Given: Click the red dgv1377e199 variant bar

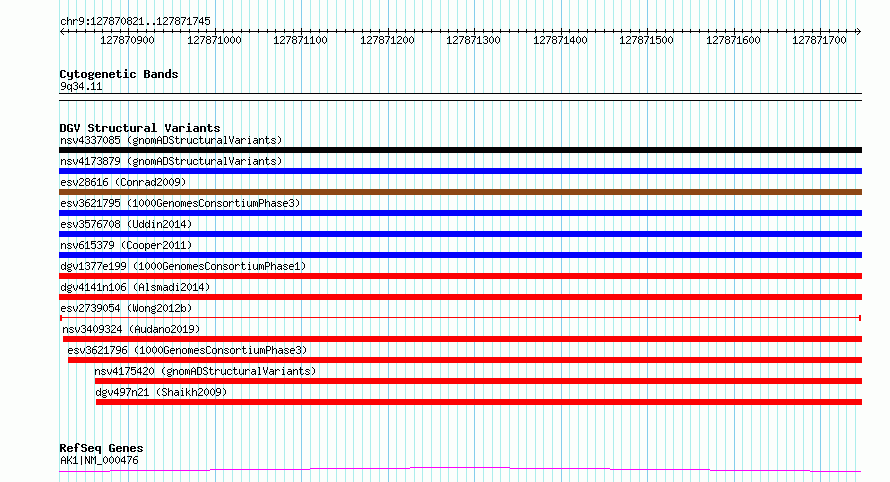Looking at the screenshot, I should [460, 276].
